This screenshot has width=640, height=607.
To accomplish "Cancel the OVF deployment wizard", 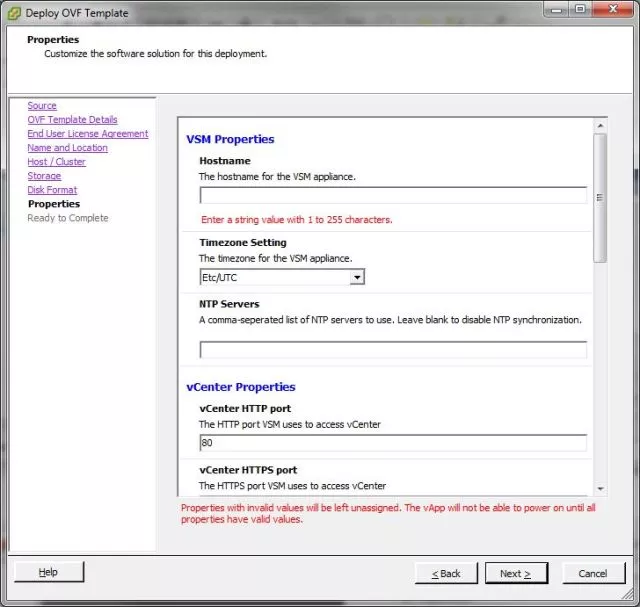I will (x=593, y=574).
